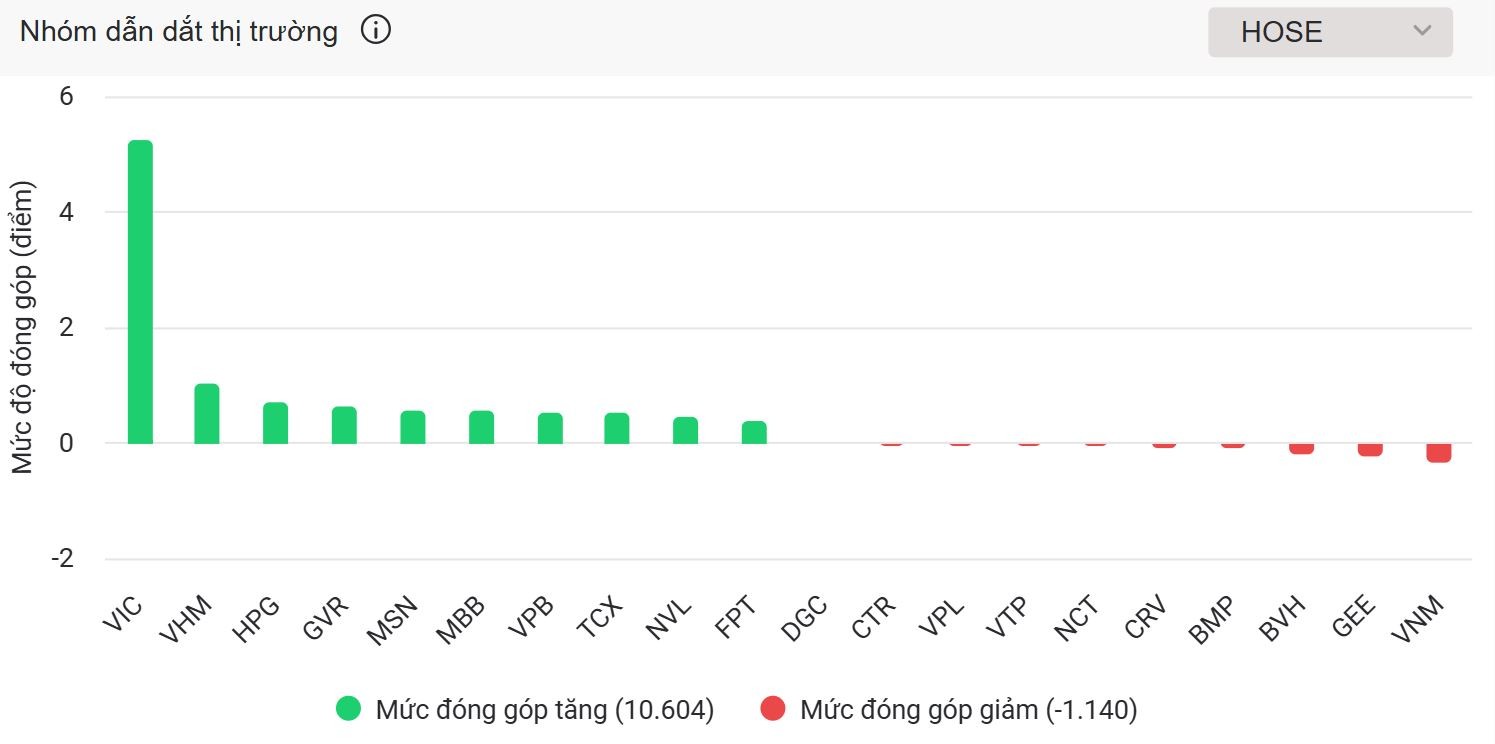Click the red BVH bar
The image size is (1495, 744).
point(1301,448)
